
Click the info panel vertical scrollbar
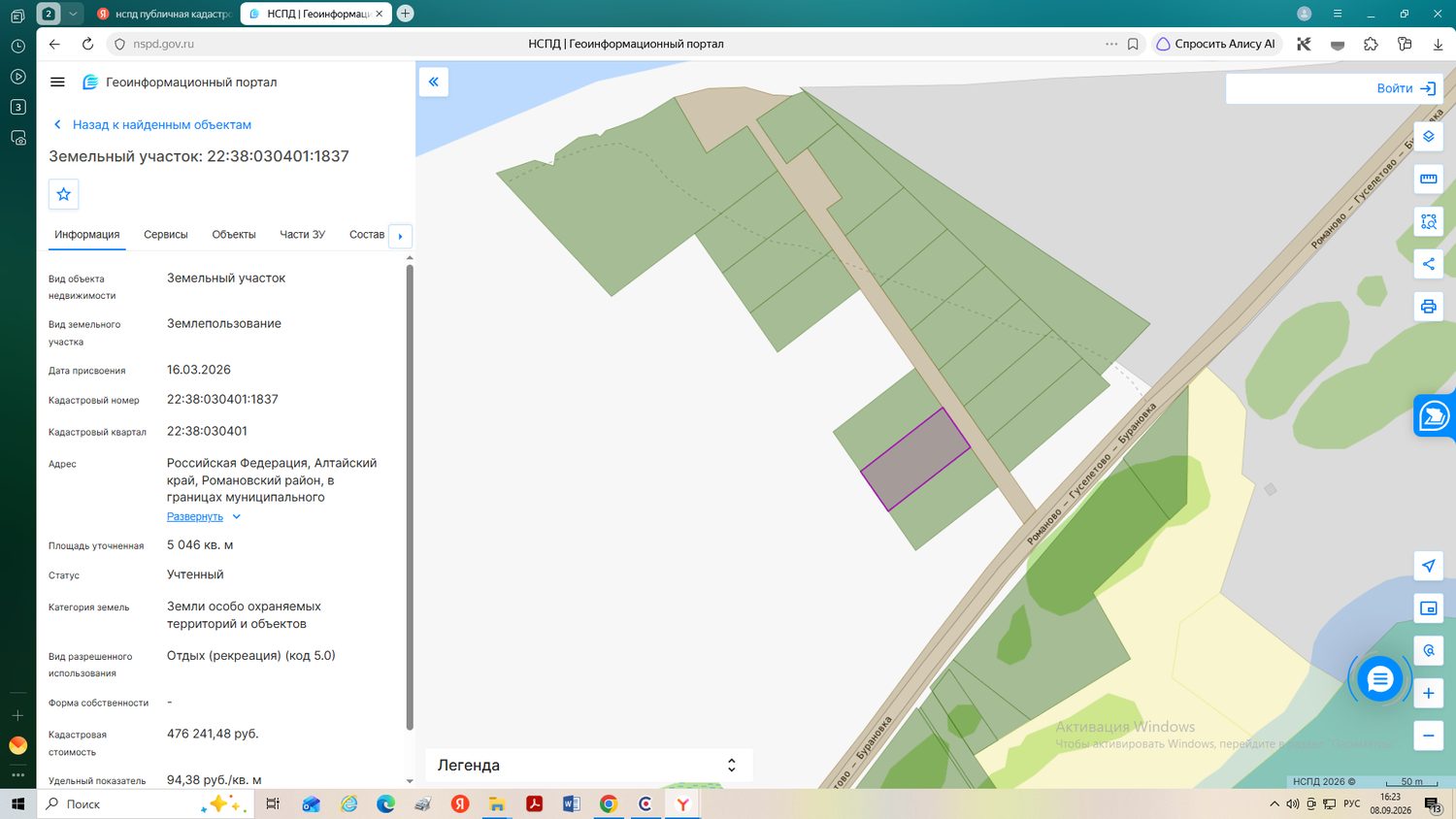pos(410,495)
